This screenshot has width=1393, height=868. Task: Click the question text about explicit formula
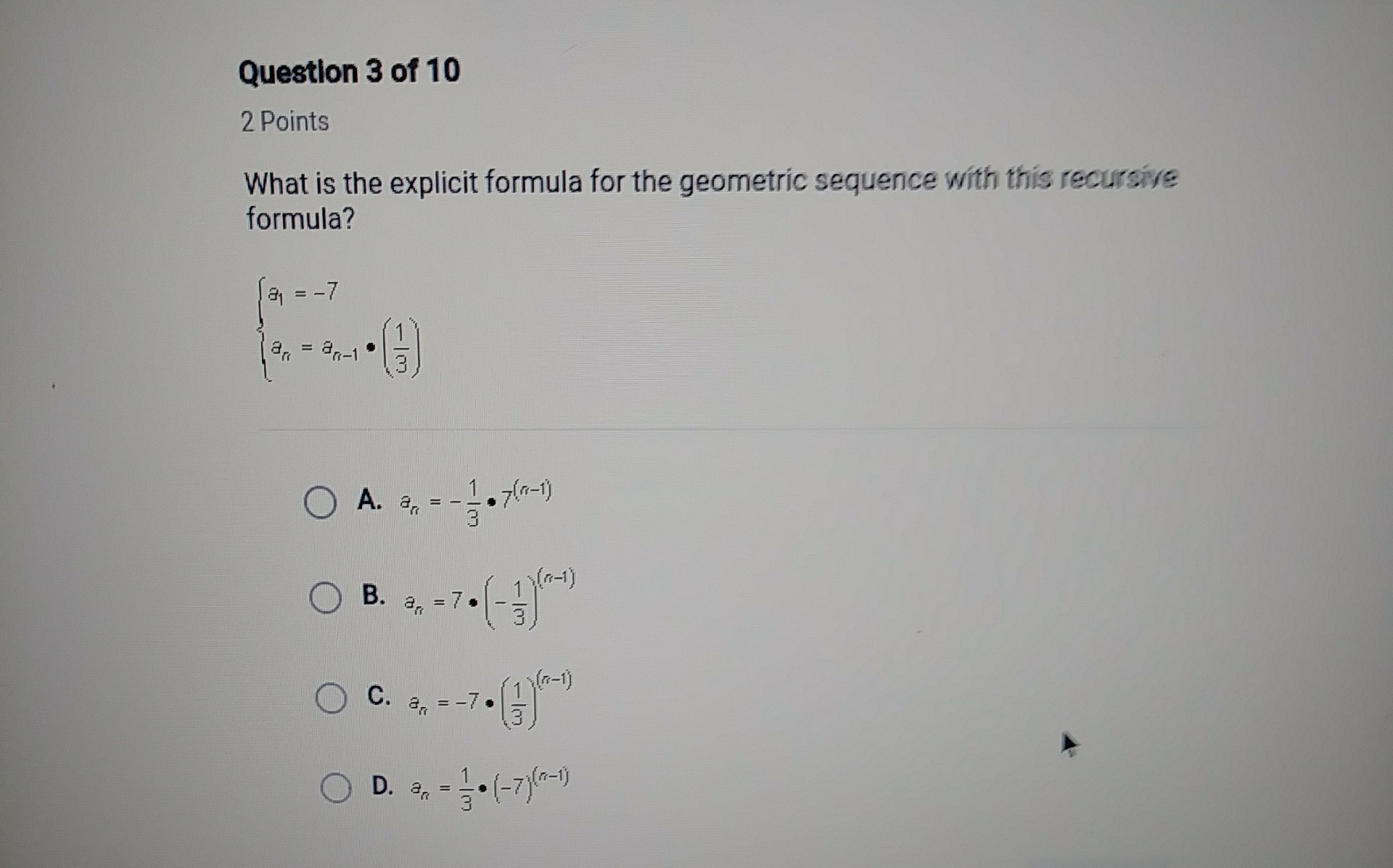710,181
